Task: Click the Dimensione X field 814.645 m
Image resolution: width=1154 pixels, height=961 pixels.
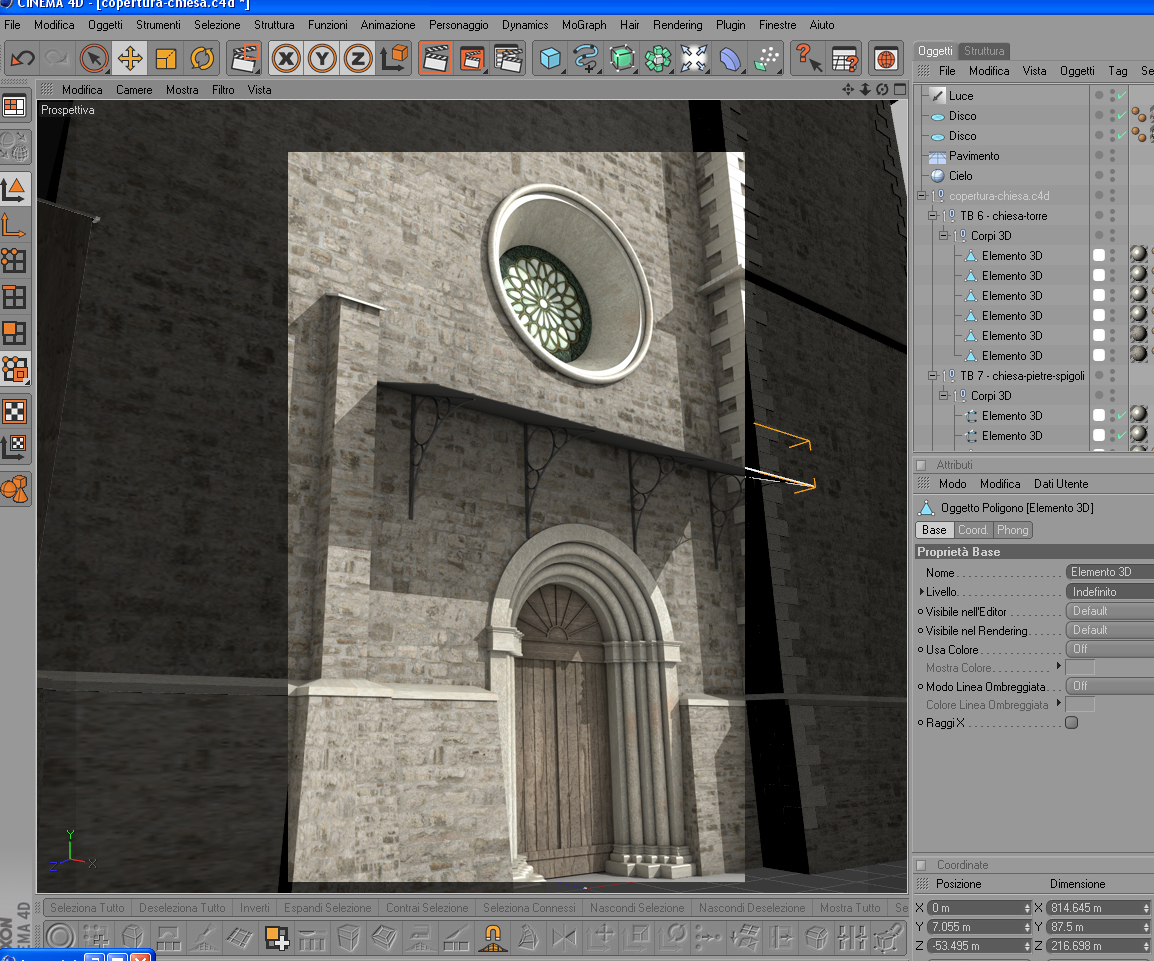Action: point(1098,908)
